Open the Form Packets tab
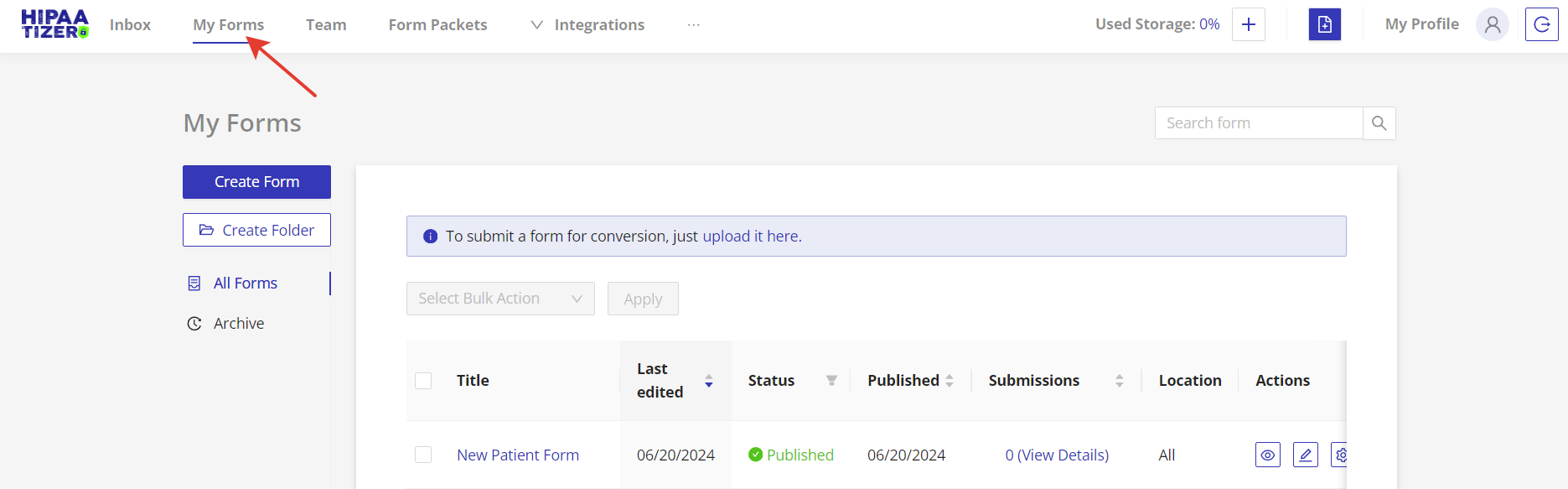 coord(437,25)
